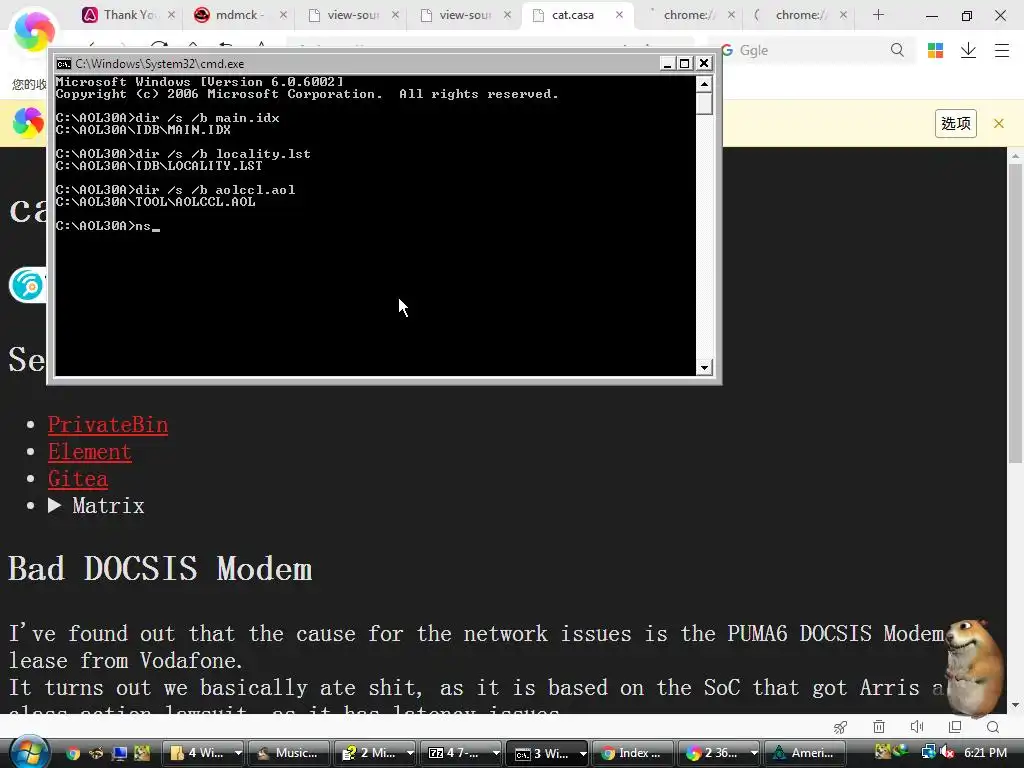Close the 'Thank You' tab
The height and width of the screenshot is (768, 1024).
171,14
